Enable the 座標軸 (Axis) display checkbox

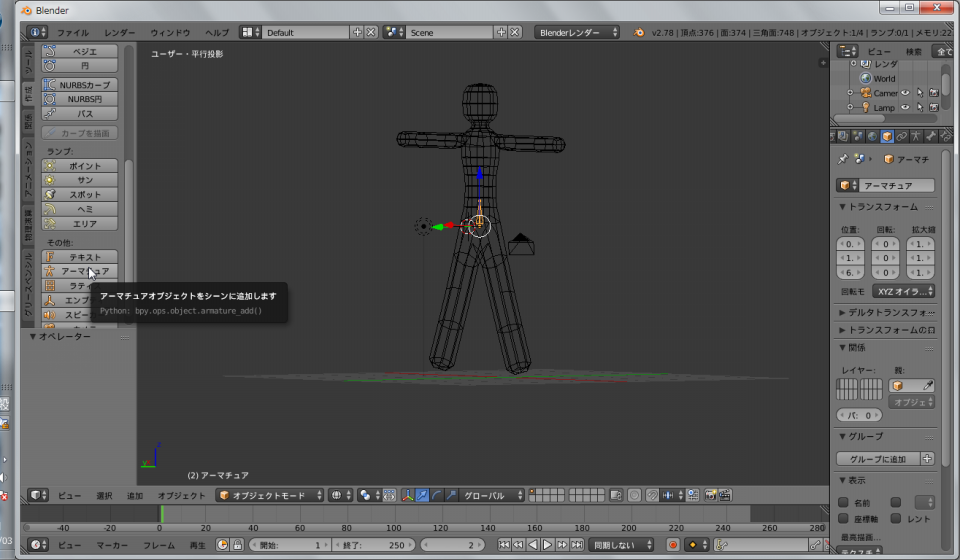tap(843, 518)
